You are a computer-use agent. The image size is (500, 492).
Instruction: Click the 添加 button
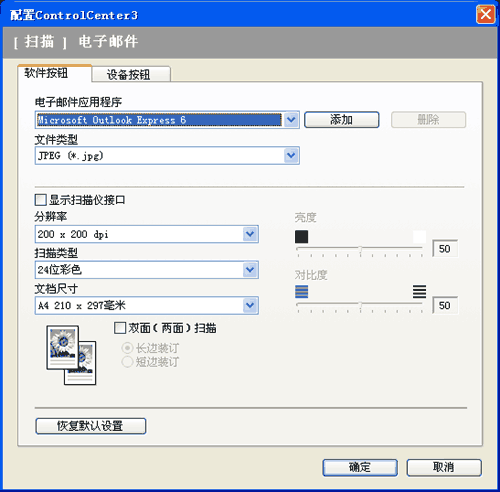click(x=341, y=120)
